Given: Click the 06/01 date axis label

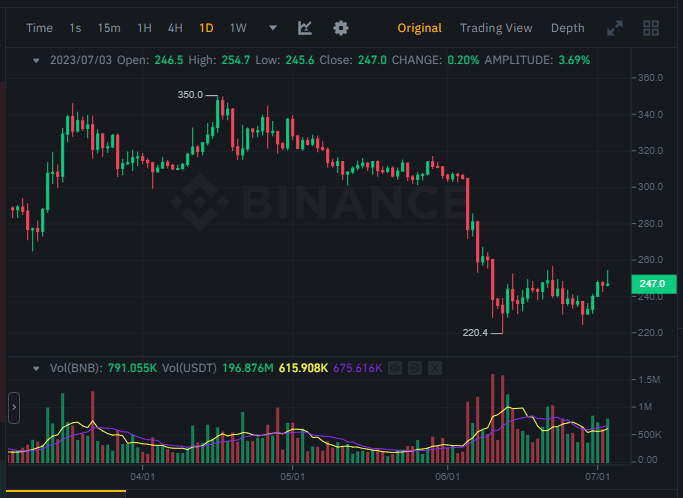Looking at the screenshot, I should click(447, 476).
